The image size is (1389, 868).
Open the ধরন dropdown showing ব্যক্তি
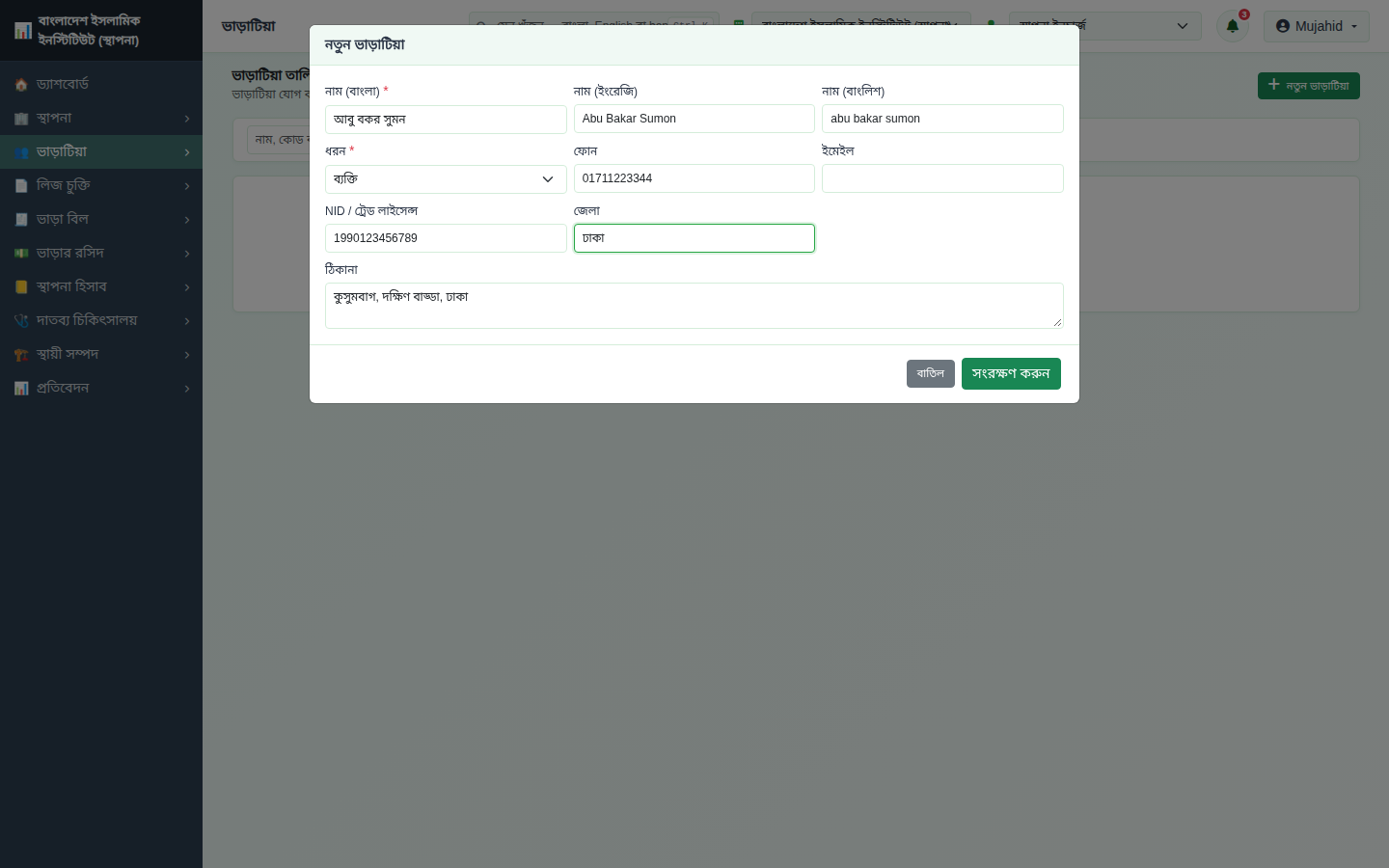point(446,179)
